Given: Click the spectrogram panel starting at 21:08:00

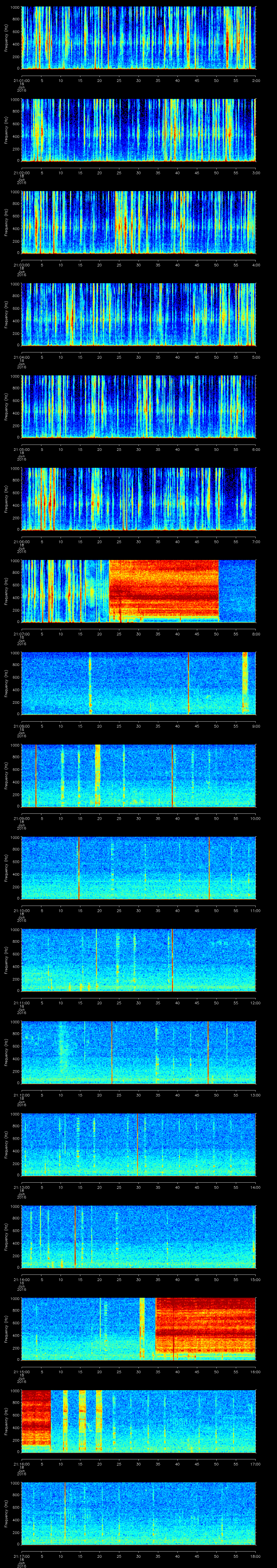Looking at the screenshot, I should click(138, 683).
